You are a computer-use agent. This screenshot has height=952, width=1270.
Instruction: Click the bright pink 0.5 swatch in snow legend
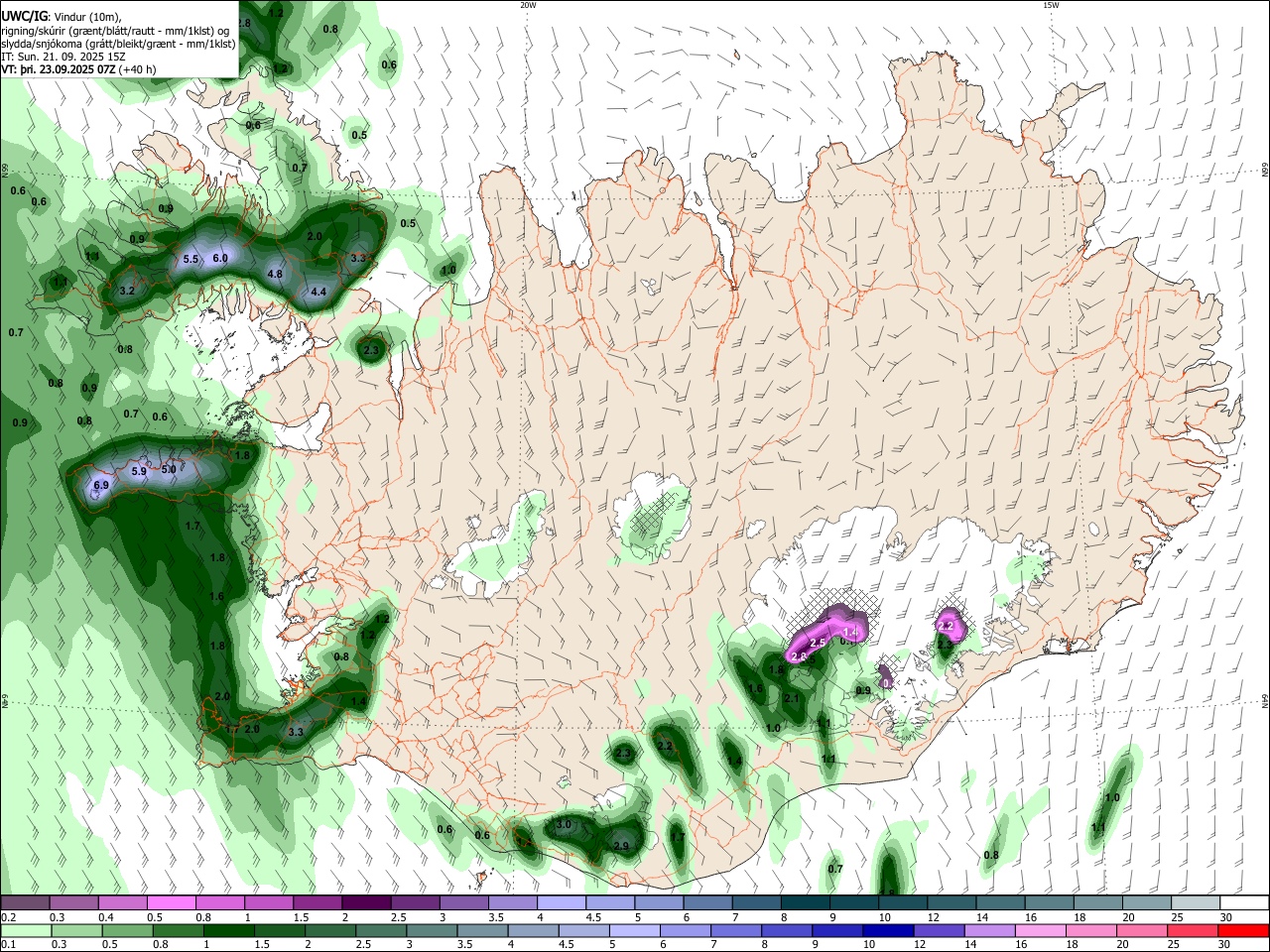click(170, 902)
